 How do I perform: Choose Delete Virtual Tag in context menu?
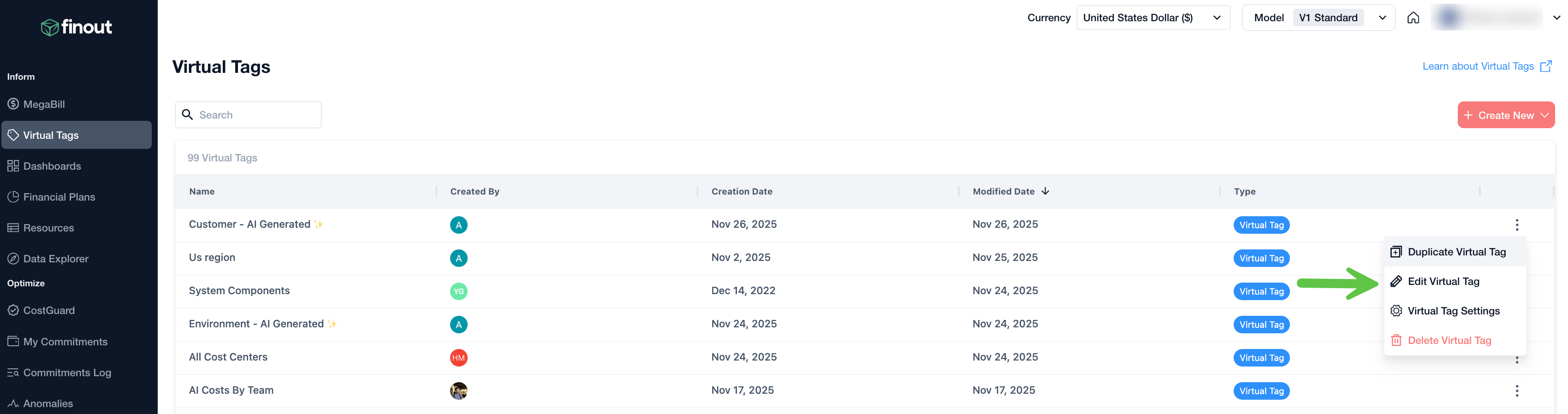[1449, 340]
